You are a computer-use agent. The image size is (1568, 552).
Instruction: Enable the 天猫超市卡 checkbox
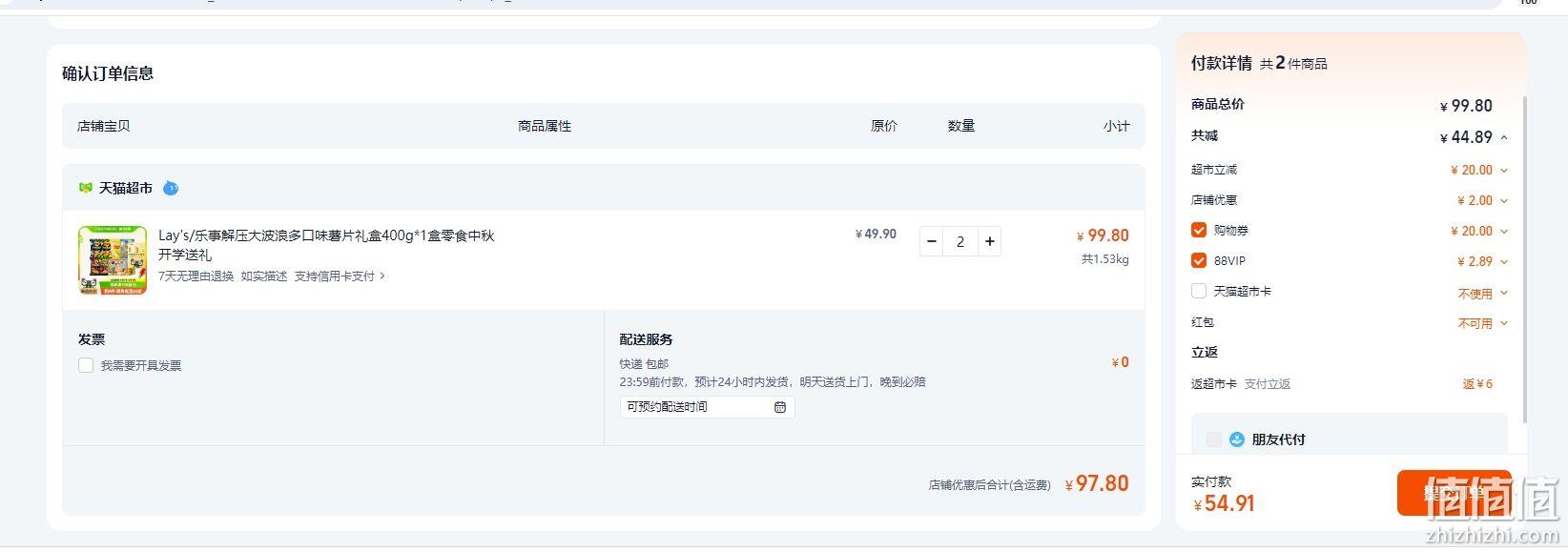click(1199, 292)
